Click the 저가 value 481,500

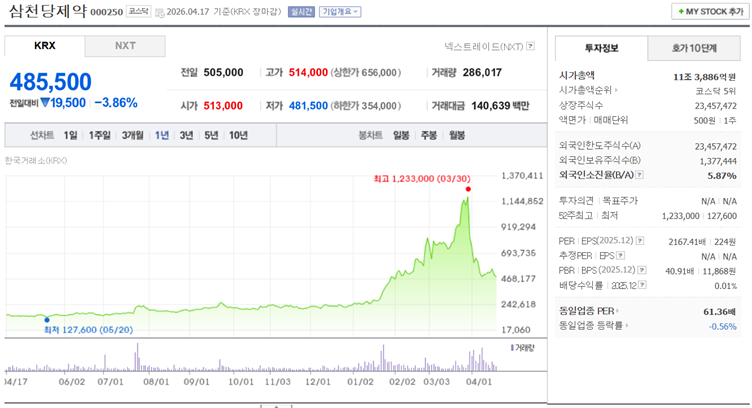tap(308, 105)
